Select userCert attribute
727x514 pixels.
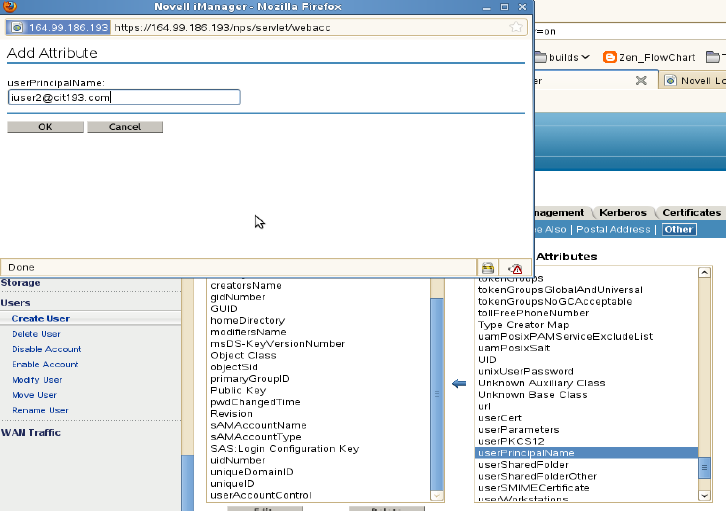click(x=500, y=418)
